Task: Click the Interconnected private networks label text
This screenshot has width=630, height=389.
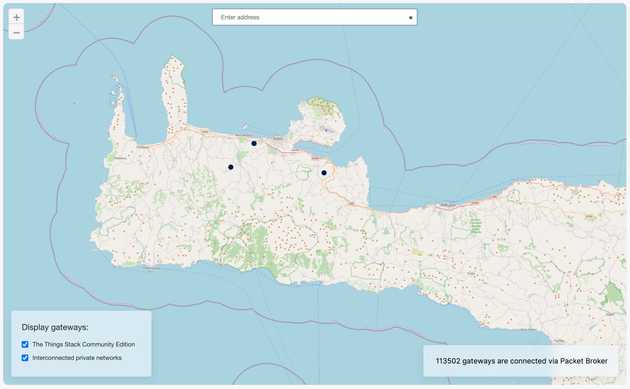Action: pos(77,358)
